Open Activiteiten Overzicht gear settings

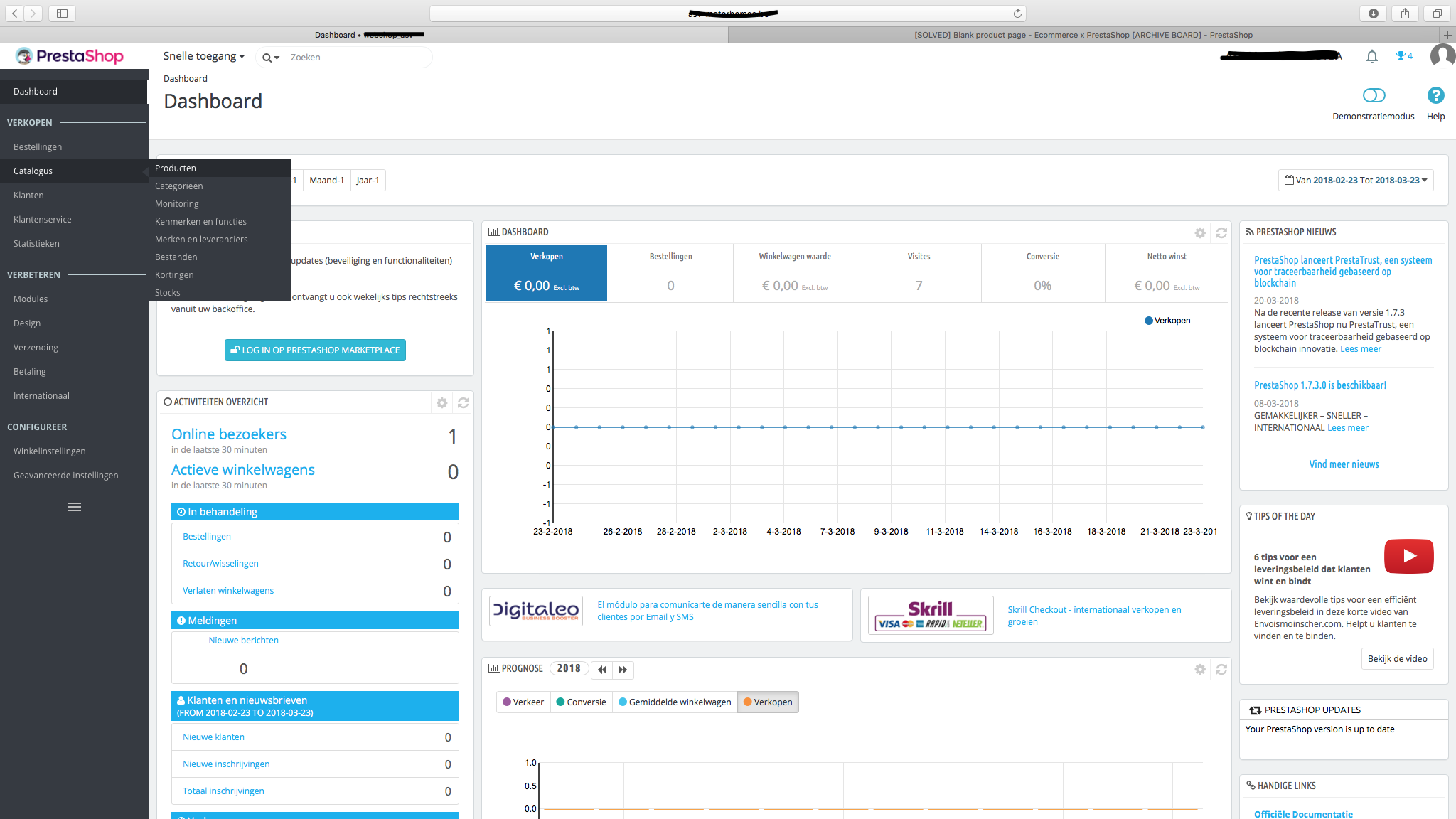click(441, 402)
